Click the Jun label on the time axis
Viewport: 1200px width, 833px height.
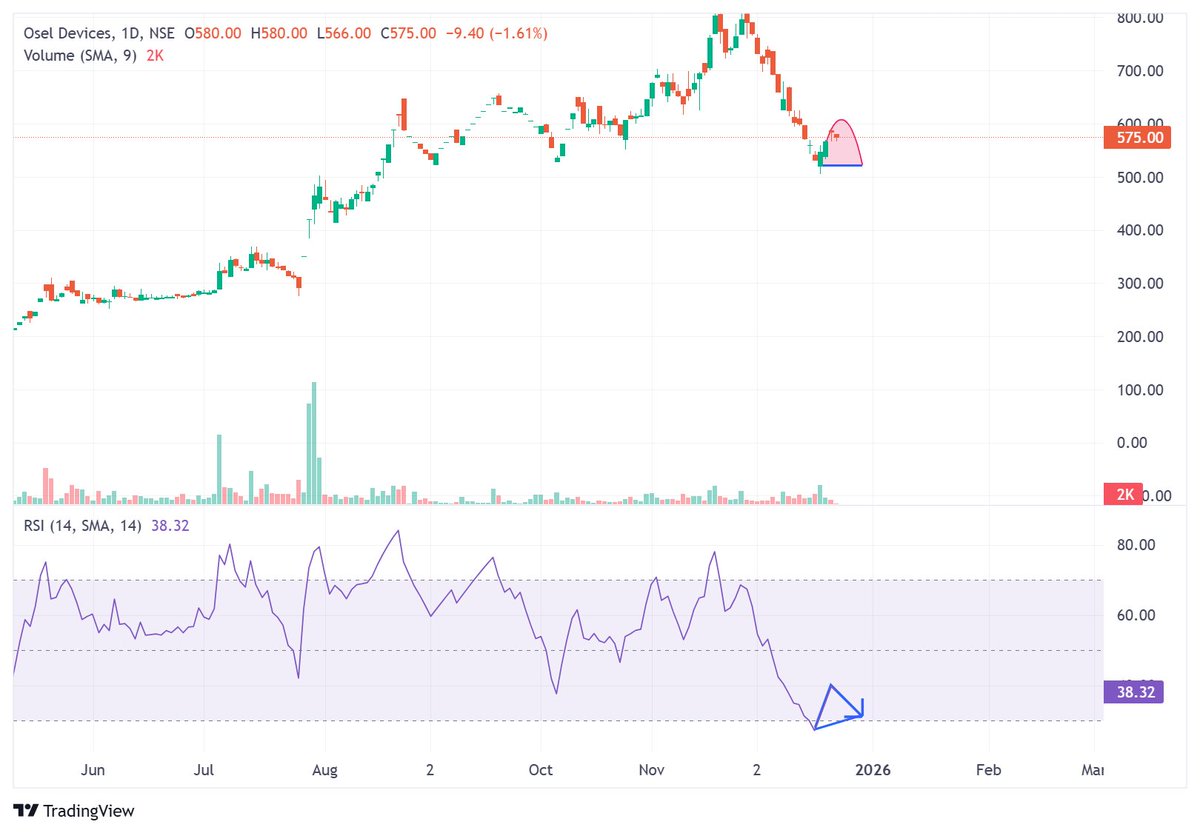click(93, 770)
